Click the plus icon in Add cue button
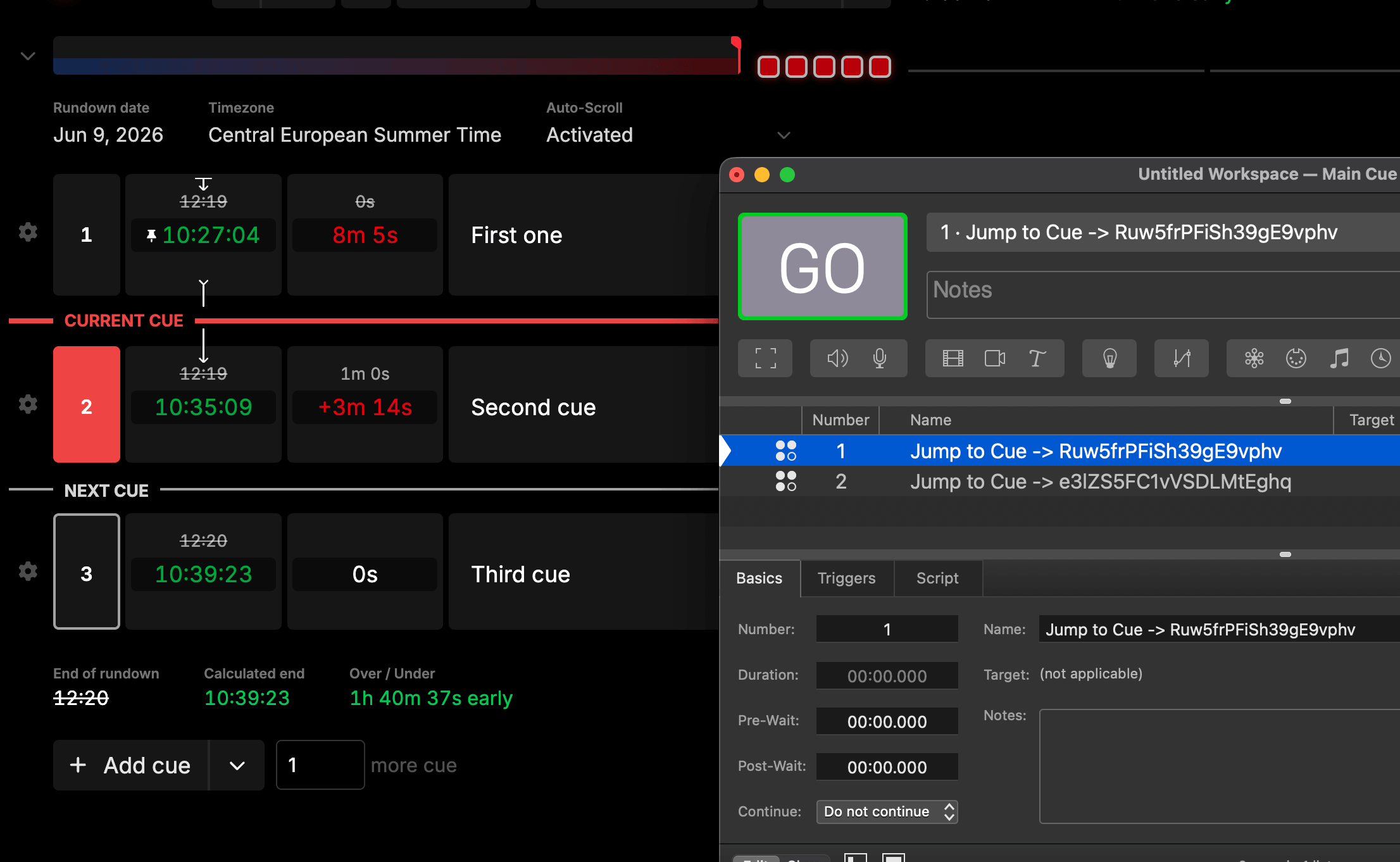 coord(78,765)
